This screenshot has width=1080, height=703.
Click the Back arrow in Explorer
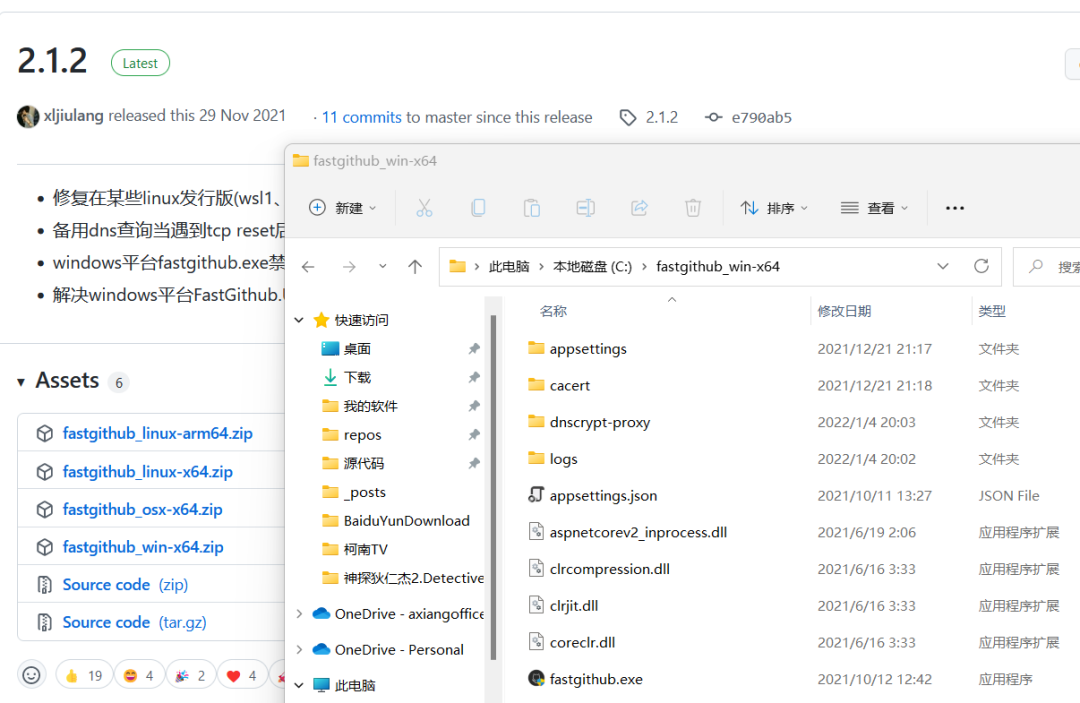308,266
